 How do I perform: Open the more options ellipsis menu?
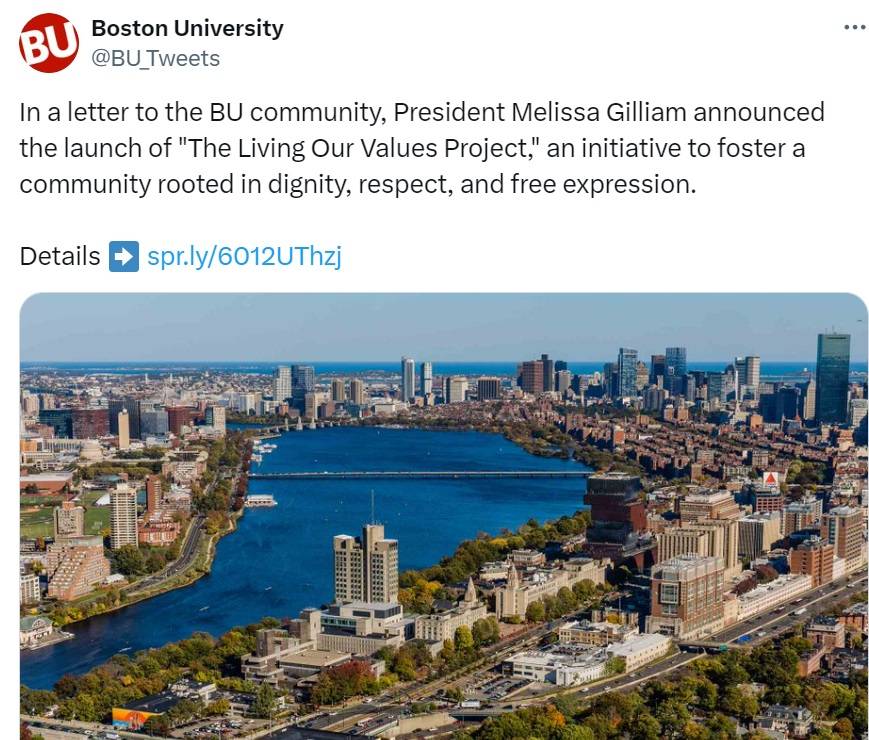[x=854, y=27]
